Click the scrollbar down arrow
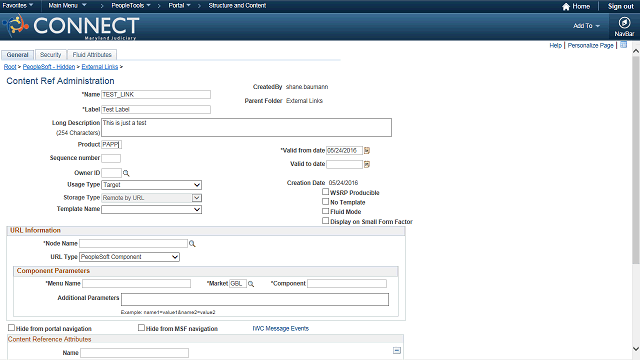 (636, 349)
